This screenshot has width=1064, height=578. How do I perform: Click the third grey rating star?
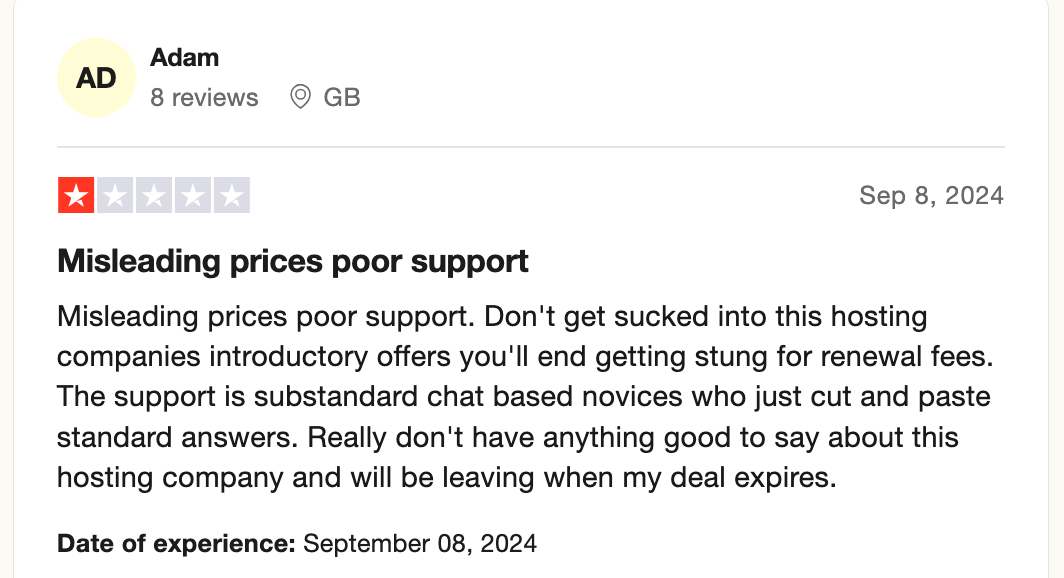[x=154, y=196]
